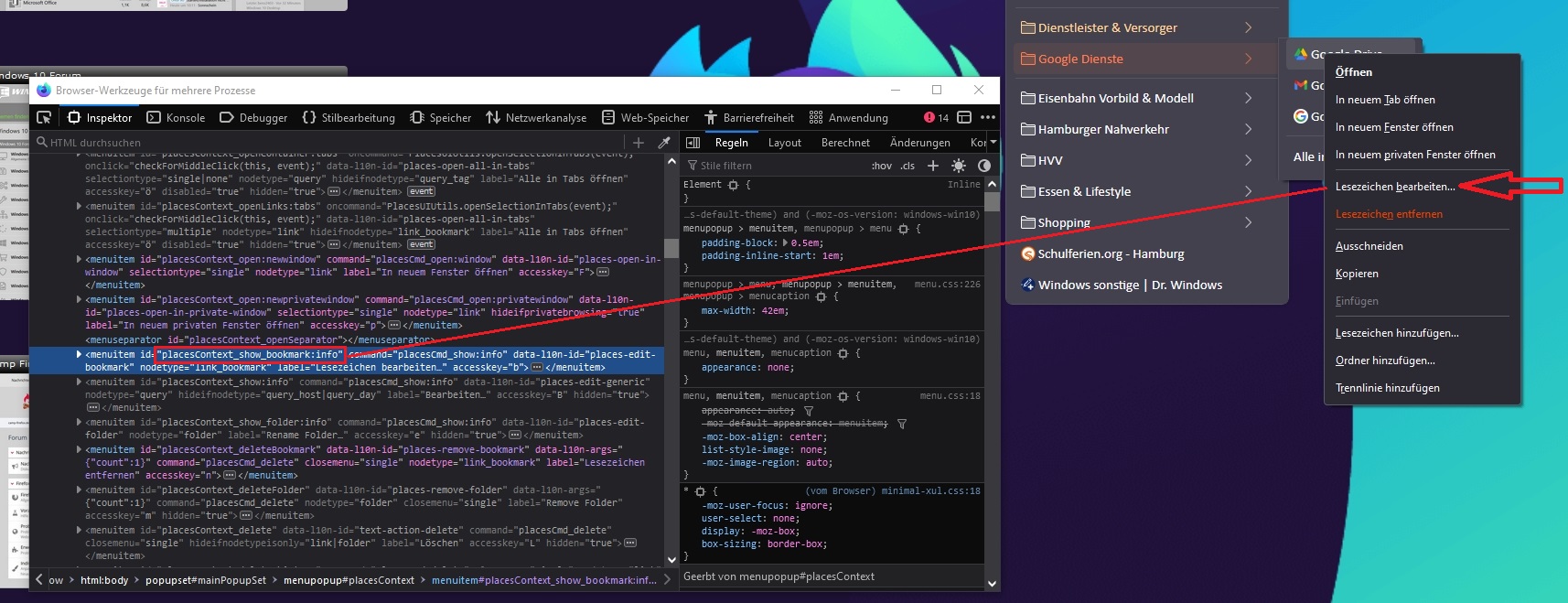Viewport: 1568px width, 603px height.
Task: Toggle dark color scheme simulation
Action: coord(984,166)
